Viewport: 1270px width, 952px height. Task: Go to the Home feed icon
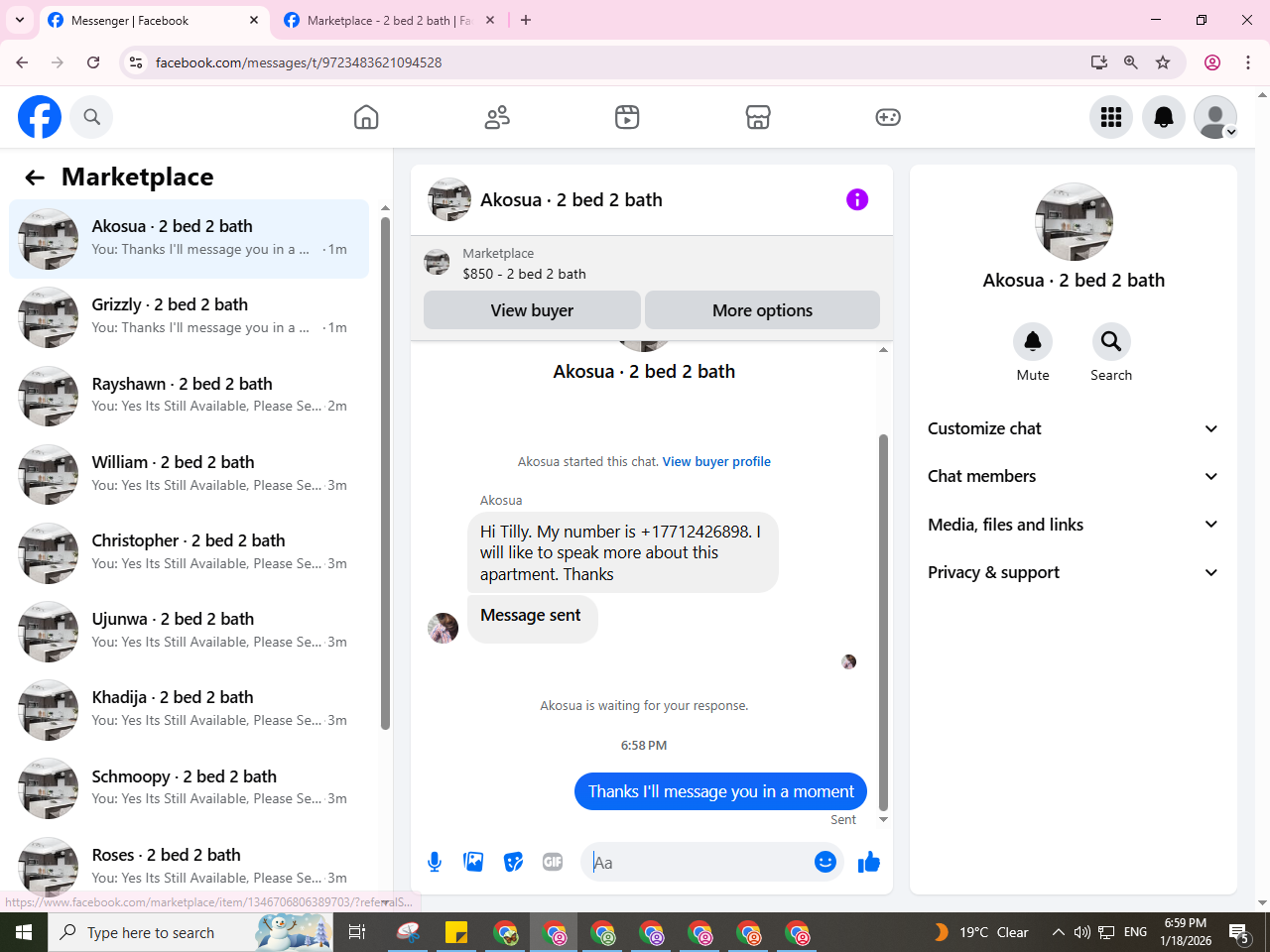tap(366, 117)
